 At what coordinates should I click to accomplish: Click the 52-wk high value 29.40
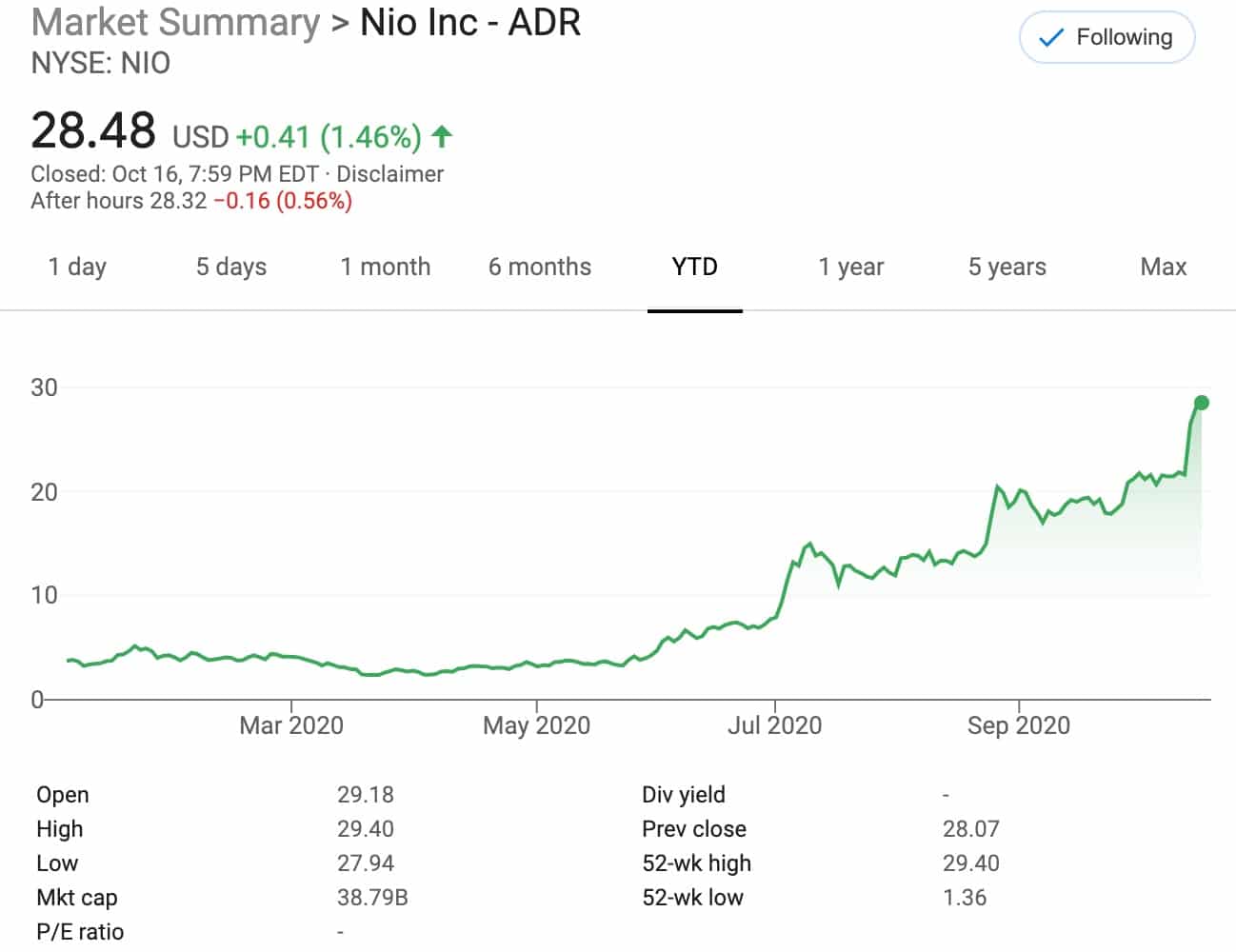(x=972, y=863)
